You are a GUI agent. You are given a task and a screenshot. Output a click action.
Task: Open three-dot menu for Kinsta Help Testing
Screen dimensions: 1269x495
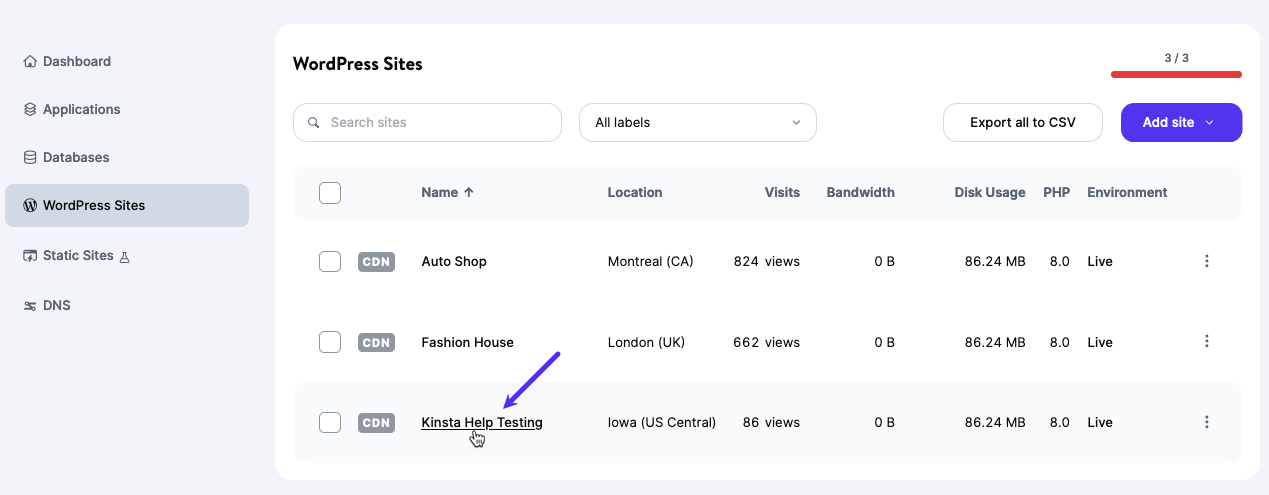(1206, 422)
